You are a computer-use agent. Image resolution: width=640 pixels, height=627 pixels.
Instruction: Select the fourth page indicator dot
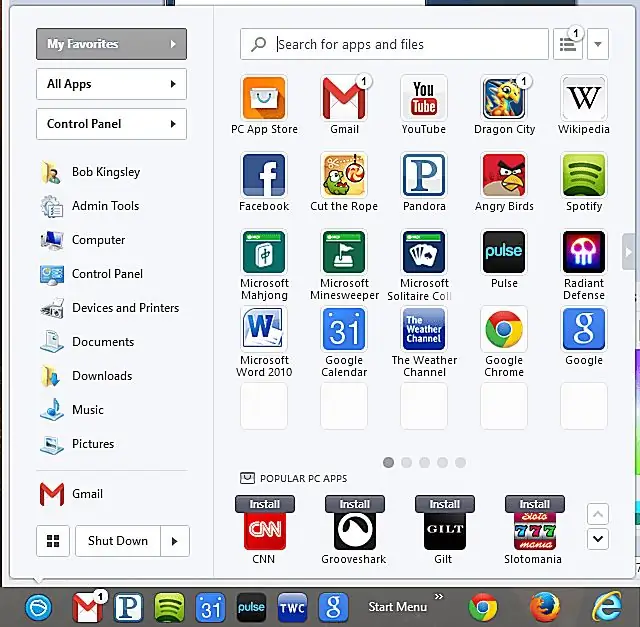pos(442,462)
